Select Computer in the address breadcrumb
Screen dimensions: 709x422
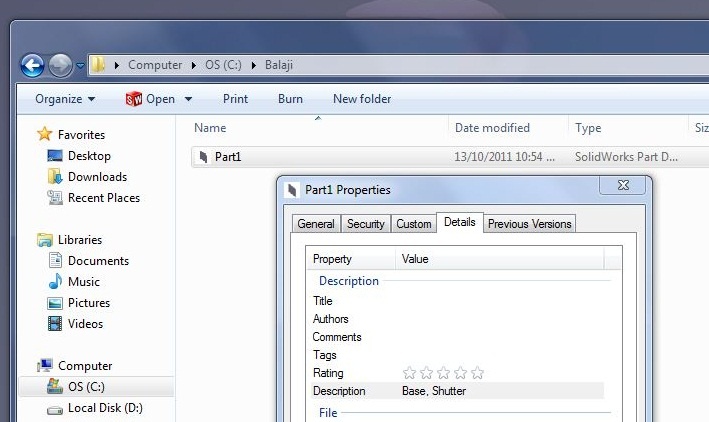point(155,65)
